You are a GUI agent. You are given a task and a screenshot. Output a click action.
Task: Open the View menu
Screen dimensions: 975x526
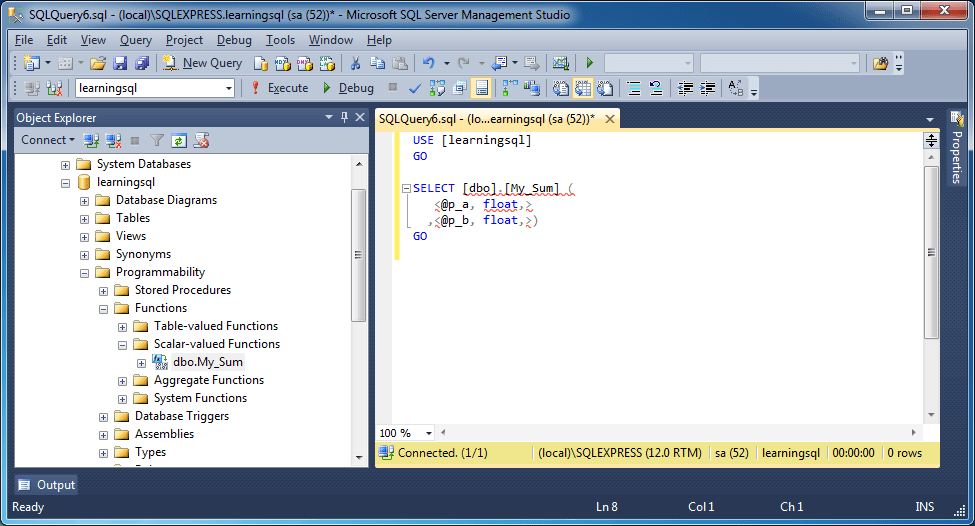click(93, 40)
